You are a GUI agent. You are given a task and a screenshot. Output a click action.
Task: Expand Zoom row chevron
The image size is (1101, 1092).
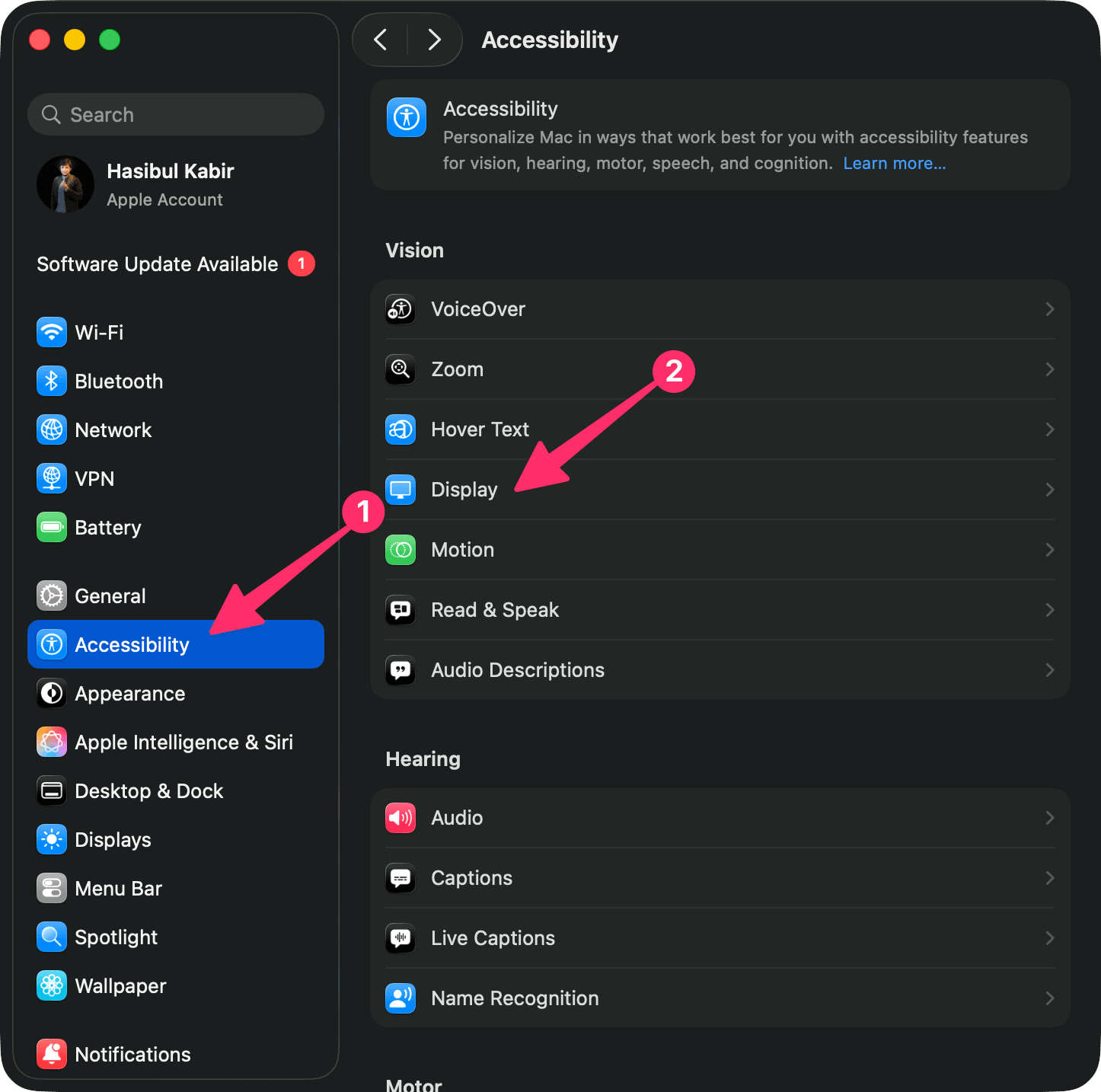(1050, 369)
